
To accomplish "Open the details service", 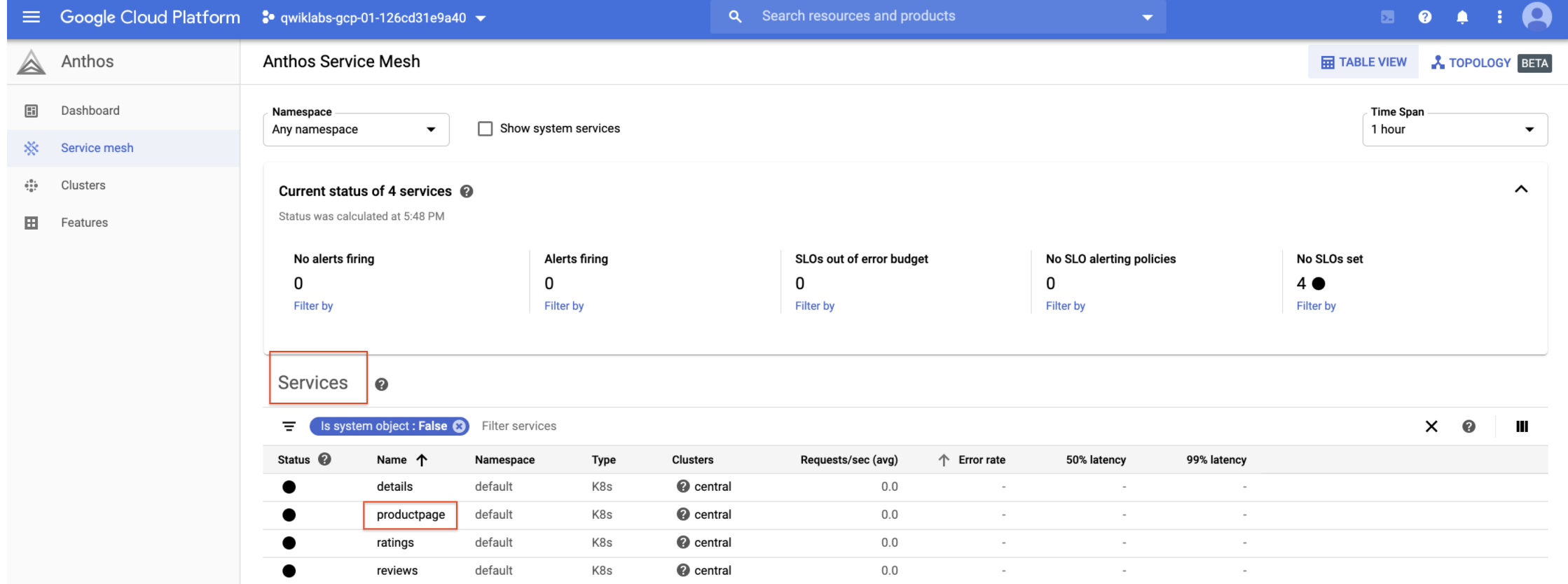I will (394, 487).
